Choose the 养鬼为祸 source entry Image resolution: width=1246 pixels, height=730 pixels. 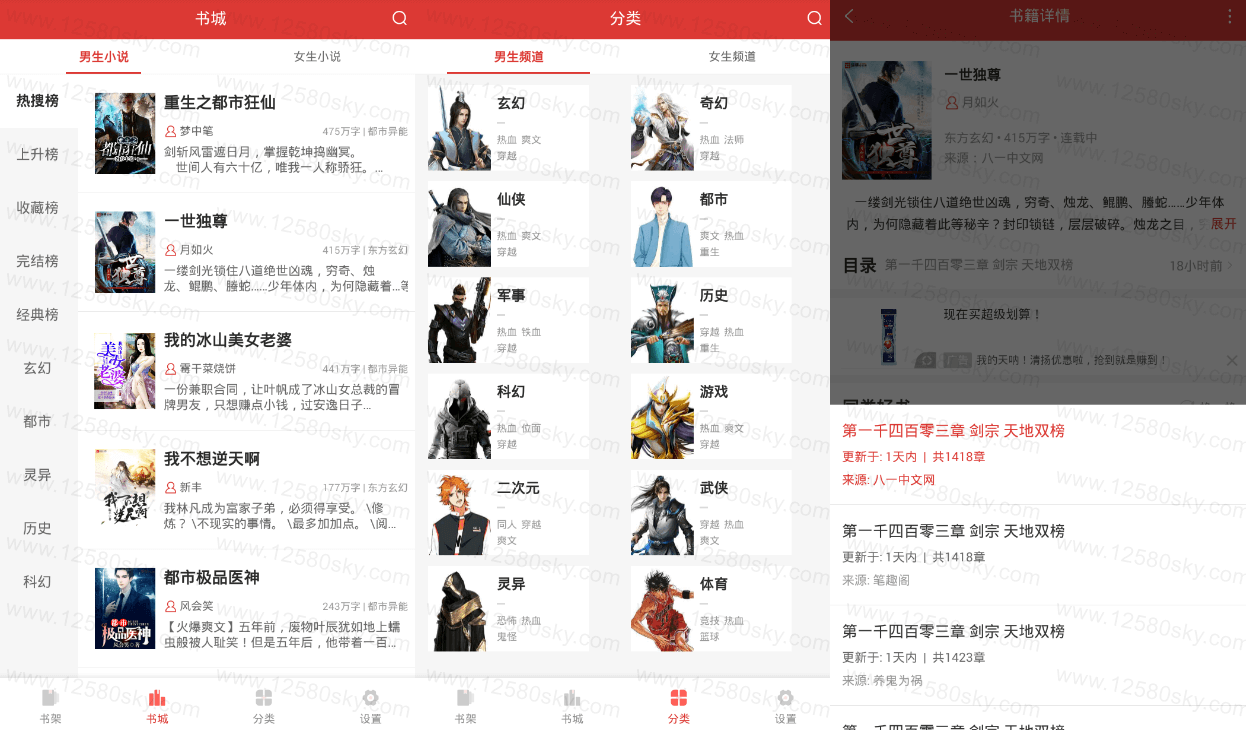coord(1038,655)
